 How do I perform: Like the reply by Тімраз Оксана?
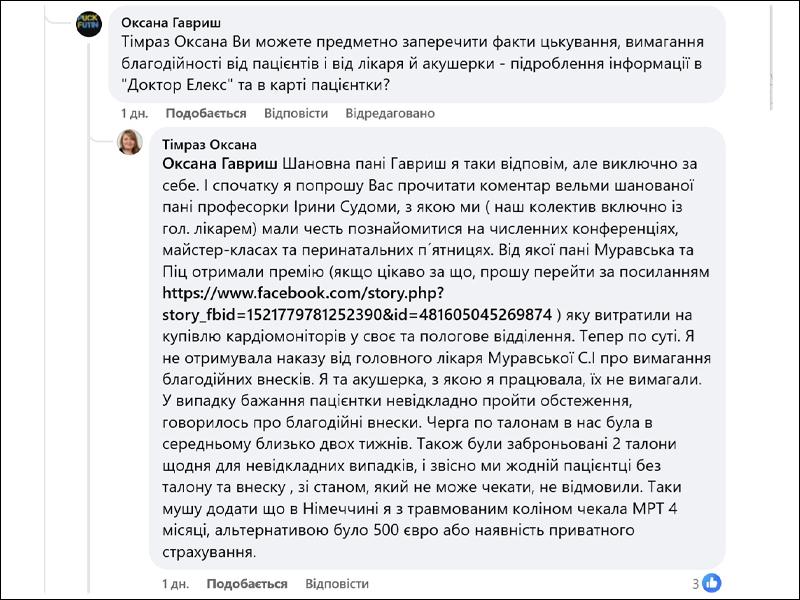246,584
